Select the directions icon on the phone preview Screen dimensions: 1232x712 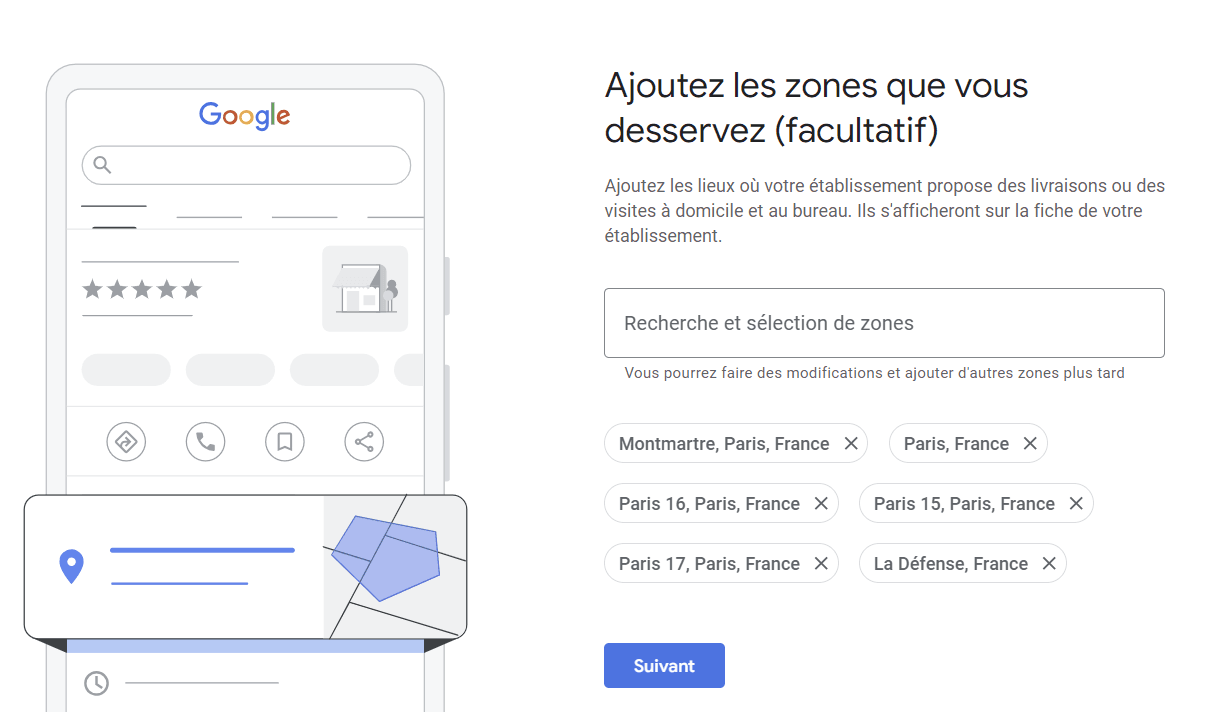(x=126, y=441)
